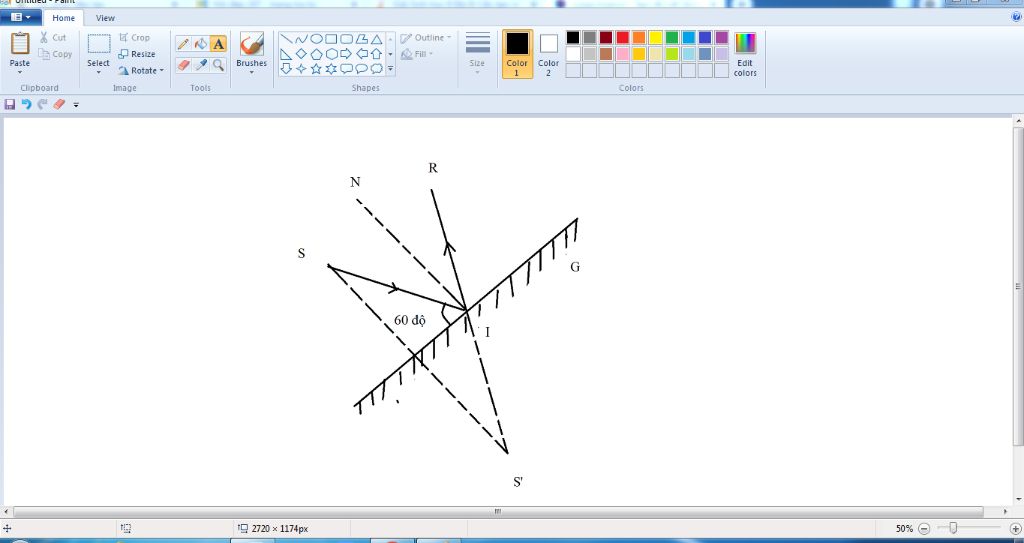Screen dimensions: 1024x543
Task: Open the Resize dialog
Action: point(137,54)
